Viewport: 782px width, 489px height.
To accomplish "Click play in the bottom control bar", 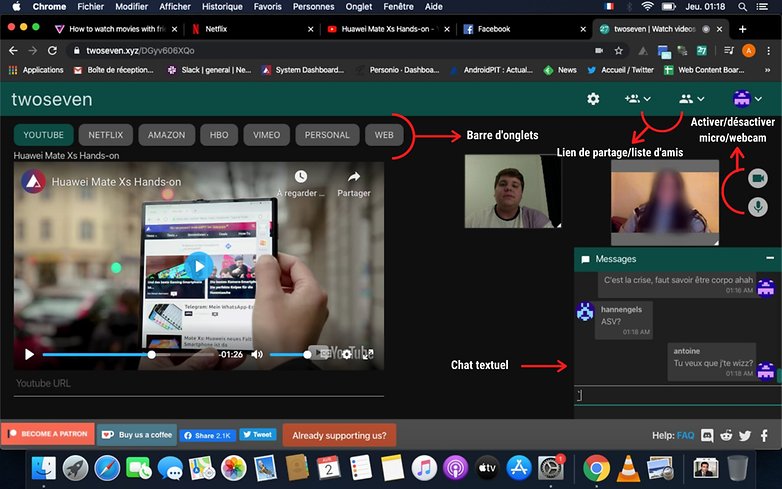I will coord(29,354).
